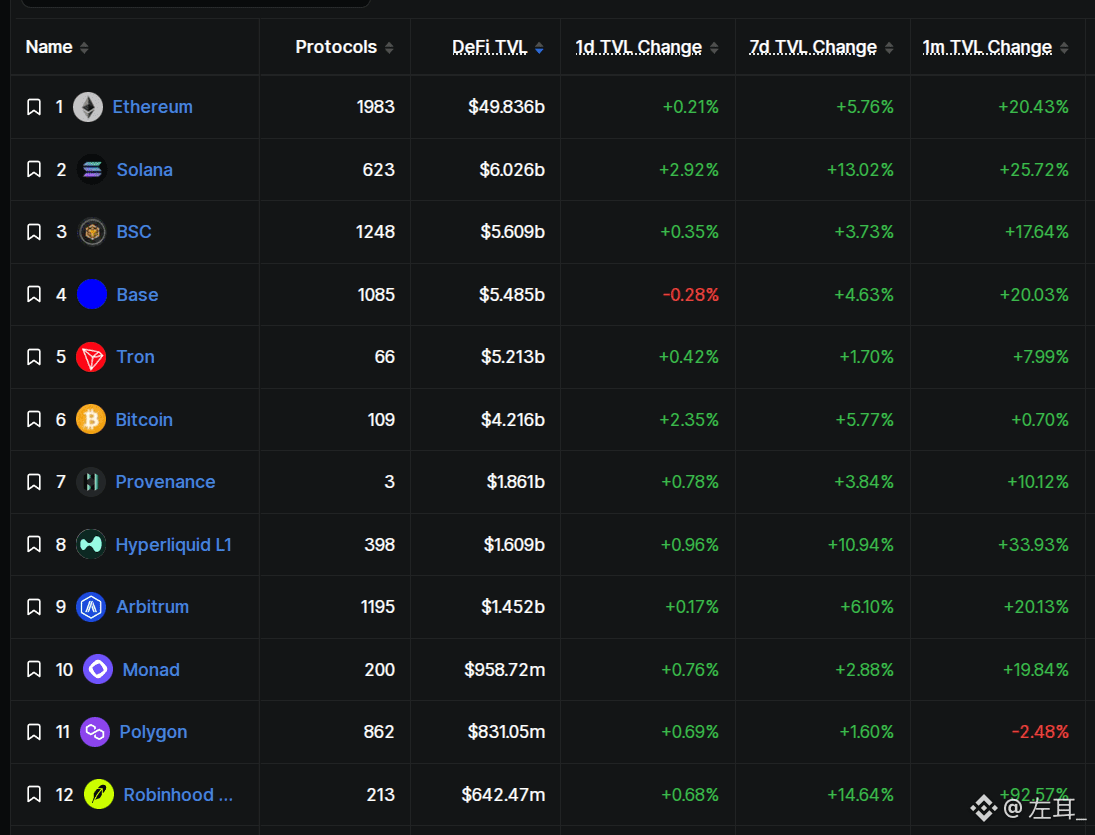This screenshot has width=1095, height=835.
Task: Bookmark the Ethereum row
Action: [34, 107]
